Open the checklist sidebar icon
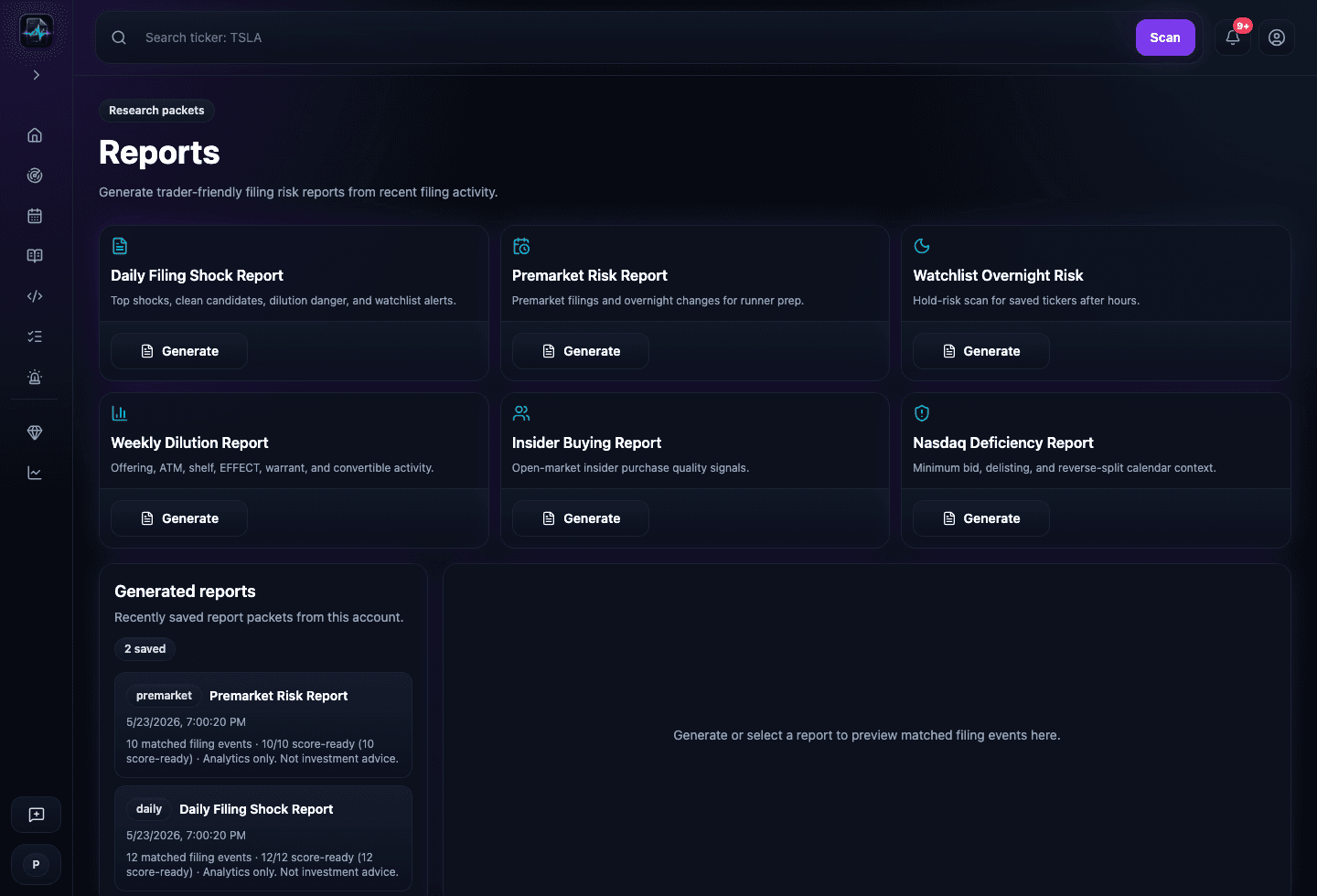The height and width of the screenshot is (896, 1317). point(35,336)
